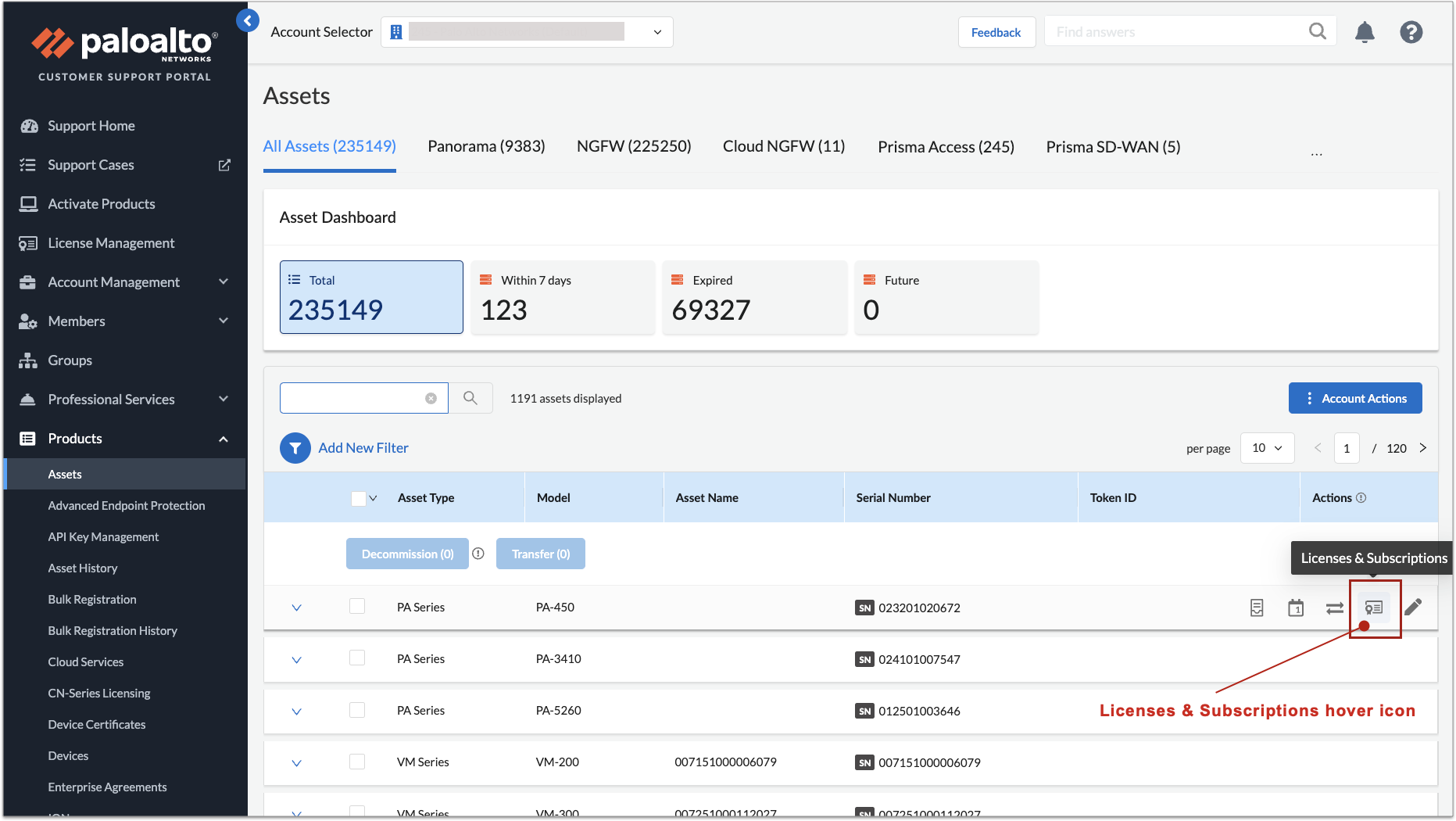Open the notifications bell icon
The image size is (1456, 821).
point(1365,32)
